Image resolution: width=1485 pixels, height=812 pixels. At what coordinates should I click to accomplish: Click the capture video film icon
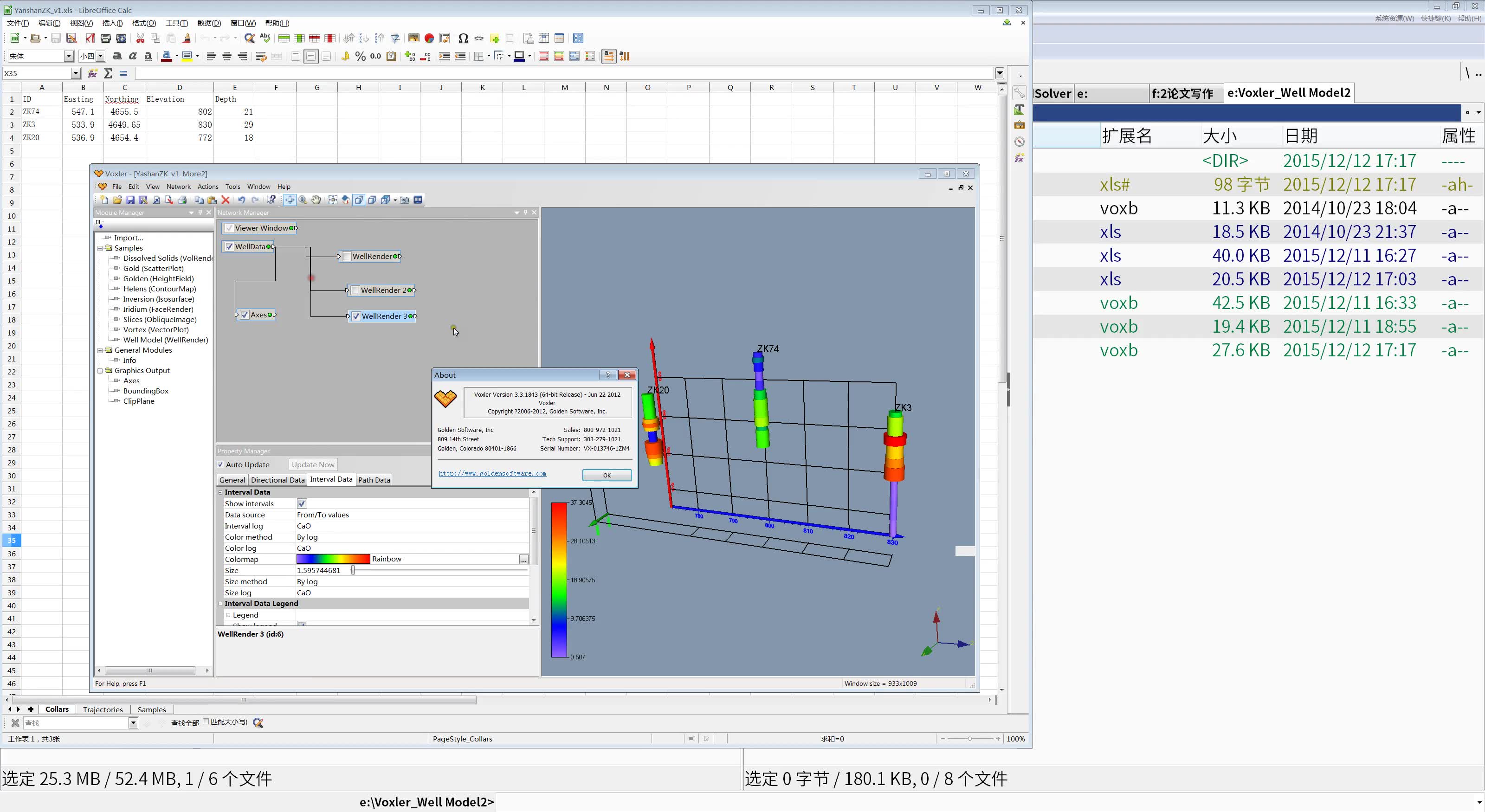(418, 200)
